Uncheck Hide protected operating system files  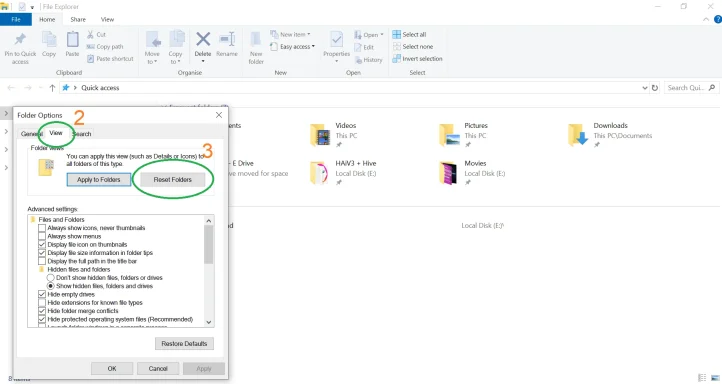point(42,319)
